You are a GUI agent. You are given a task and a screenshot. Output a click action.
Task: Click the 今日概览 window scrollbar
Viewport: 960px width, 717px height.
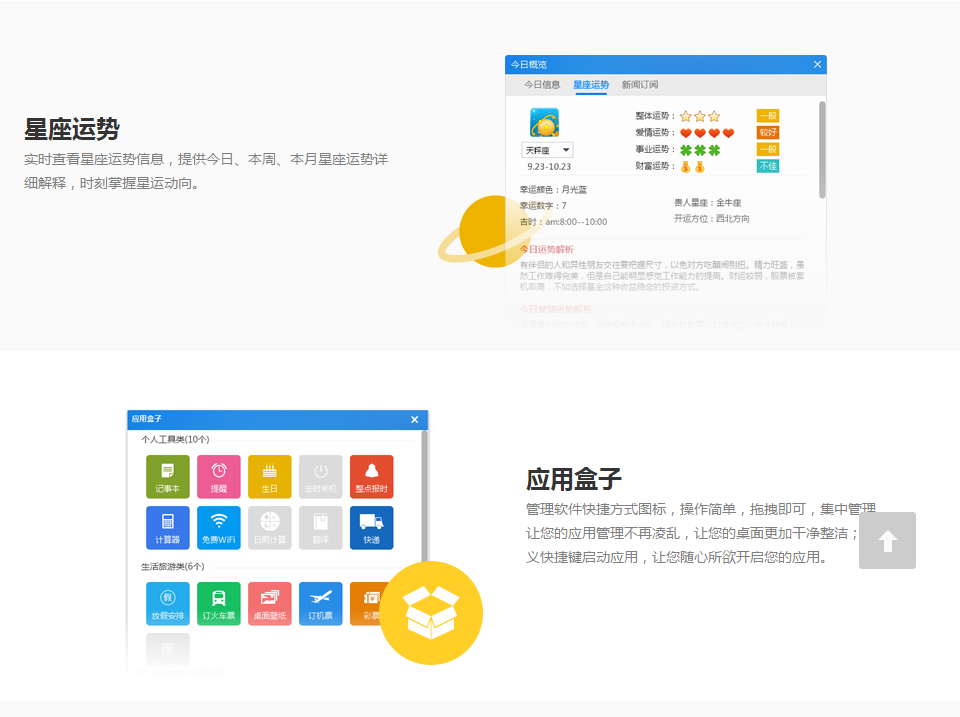tap(822, 150)
